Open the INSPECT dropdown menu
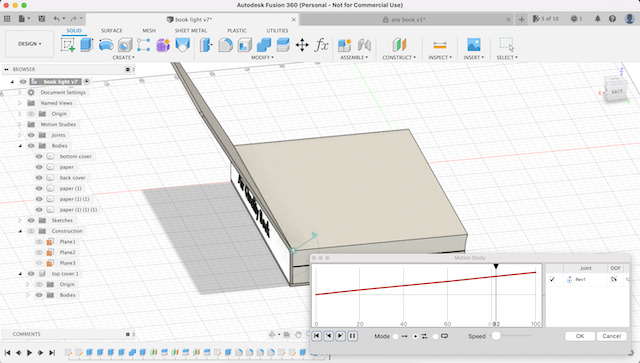Viewport: 640px width, 363px height. coord(440,58)
